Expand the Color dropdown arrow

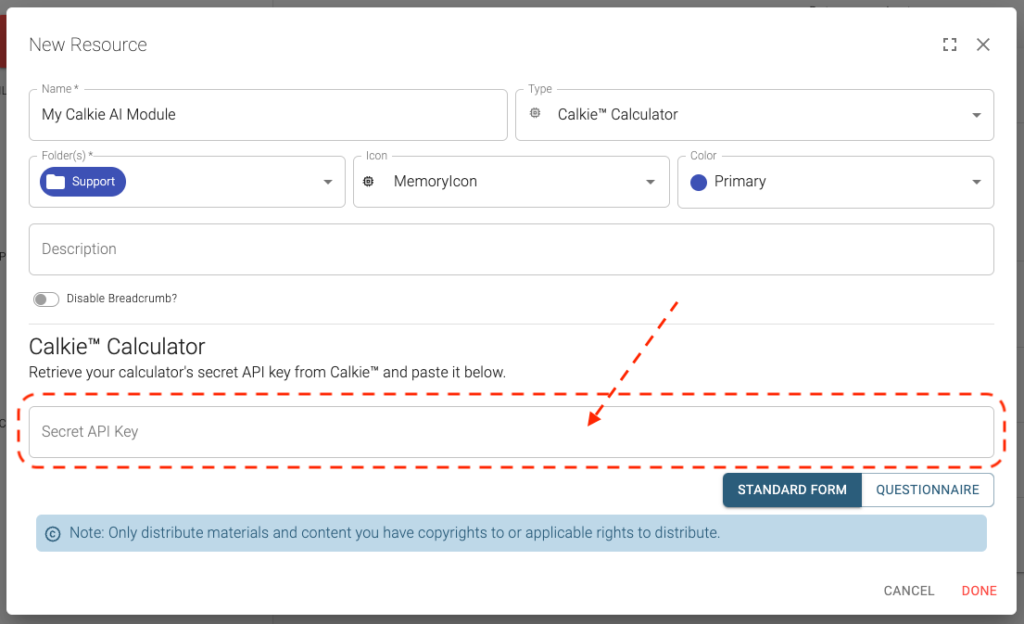(x=976, y=182)
